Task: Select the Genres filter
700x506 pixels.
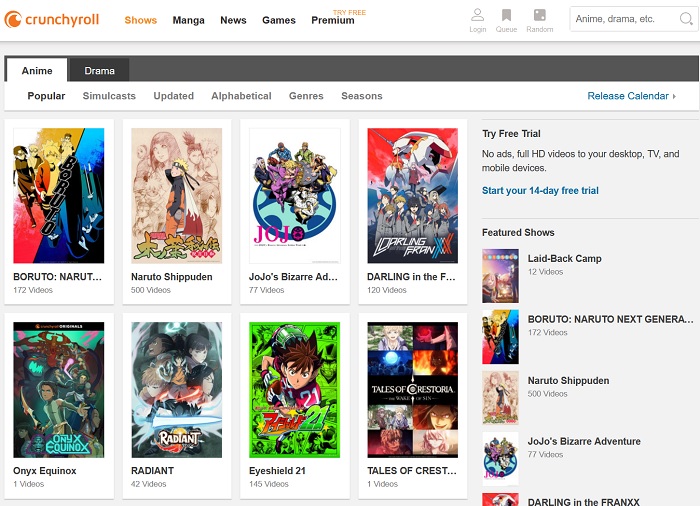Action: [306, 96]
